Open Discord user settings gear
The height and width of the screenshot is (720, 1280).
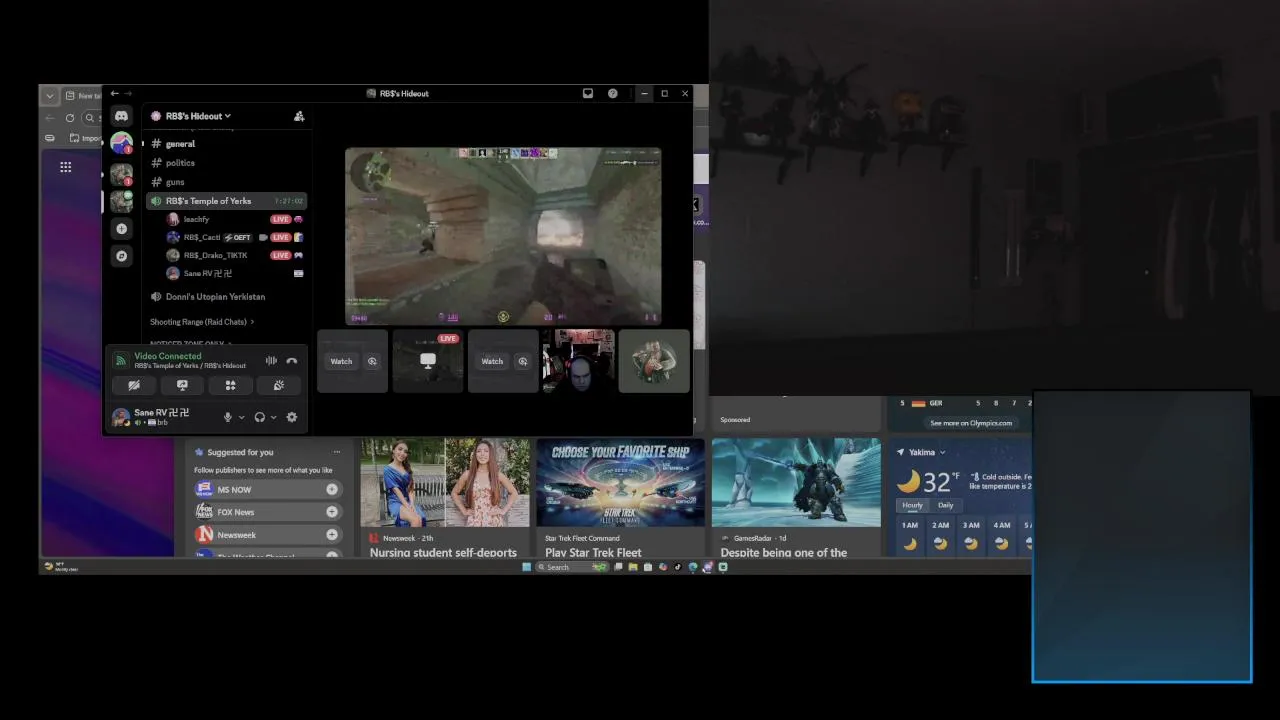tap(292, 417)
